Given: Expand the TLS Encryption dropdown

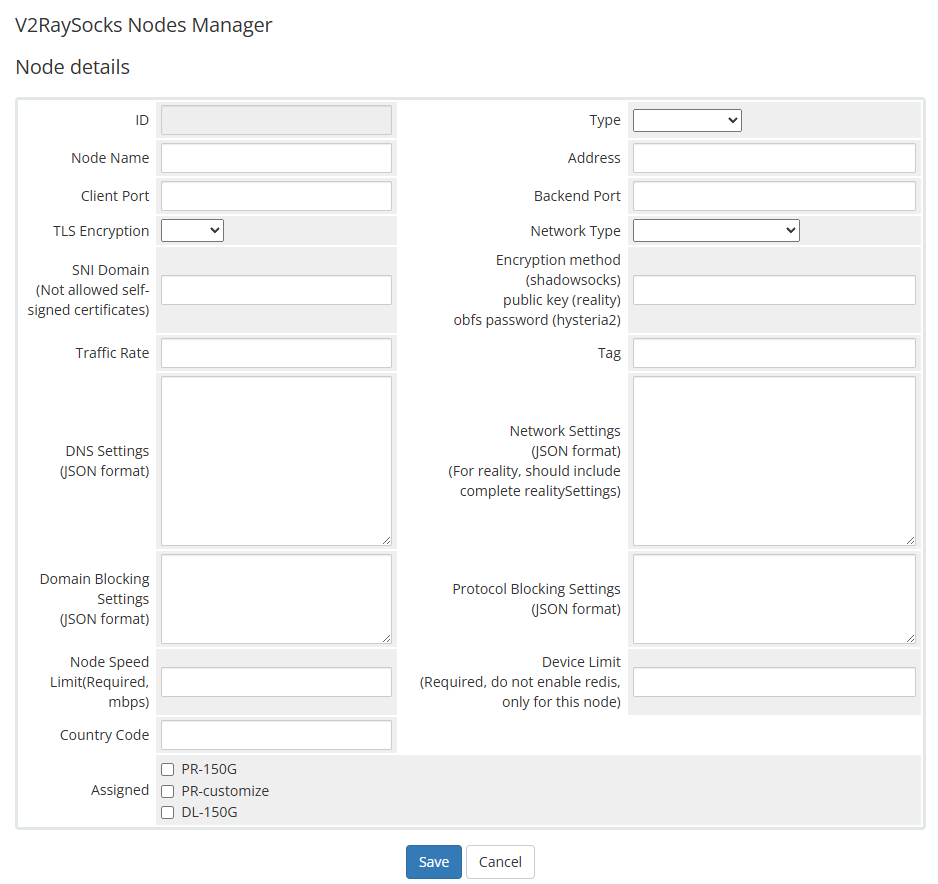Looking at the screenshot, I should tap(192, 231).
